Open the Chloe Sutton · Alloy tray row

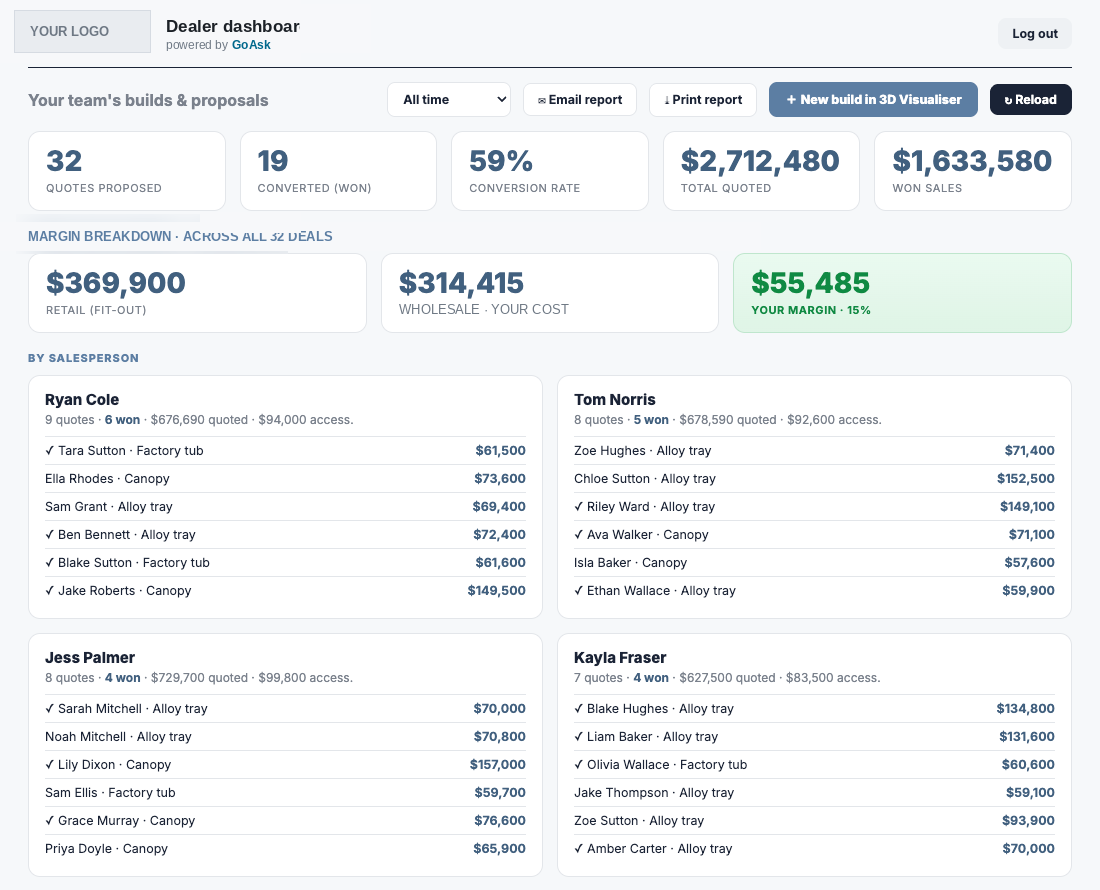click(x=814, y=479)
